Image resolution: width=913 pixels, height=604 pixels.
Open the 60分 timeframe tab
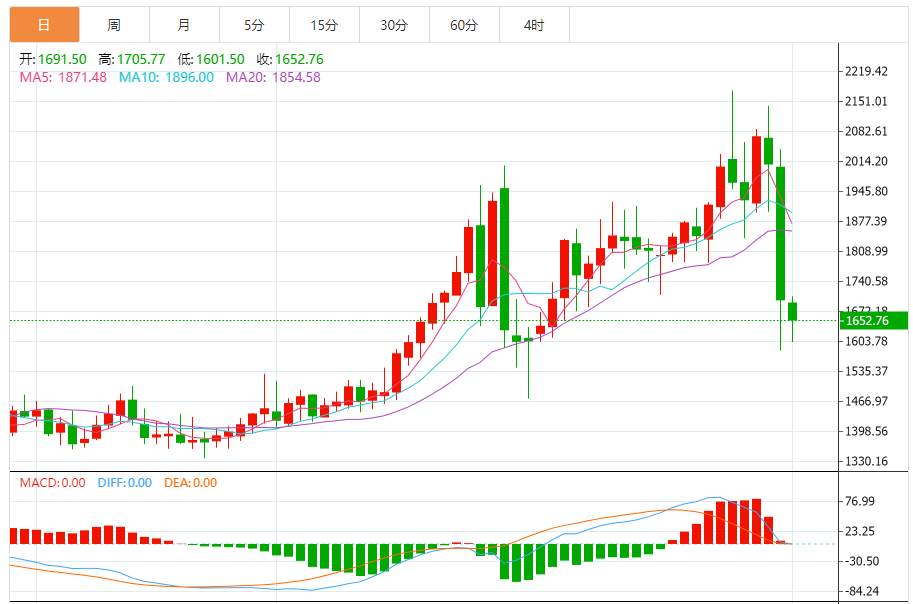pos(464,25)
